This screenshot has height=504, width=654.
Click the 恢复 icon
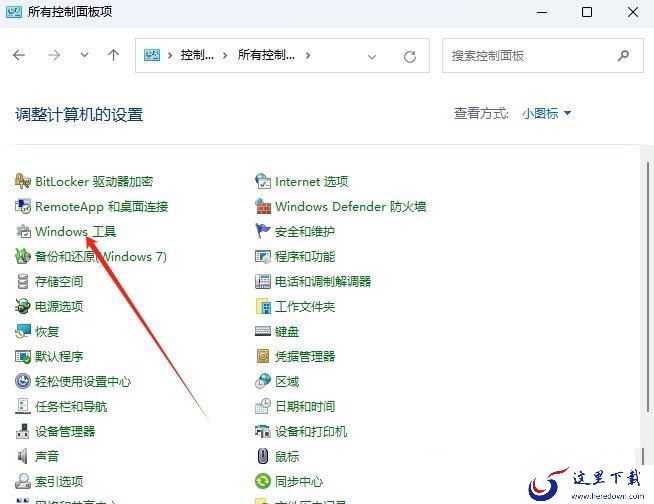click(x=23, y=331)
